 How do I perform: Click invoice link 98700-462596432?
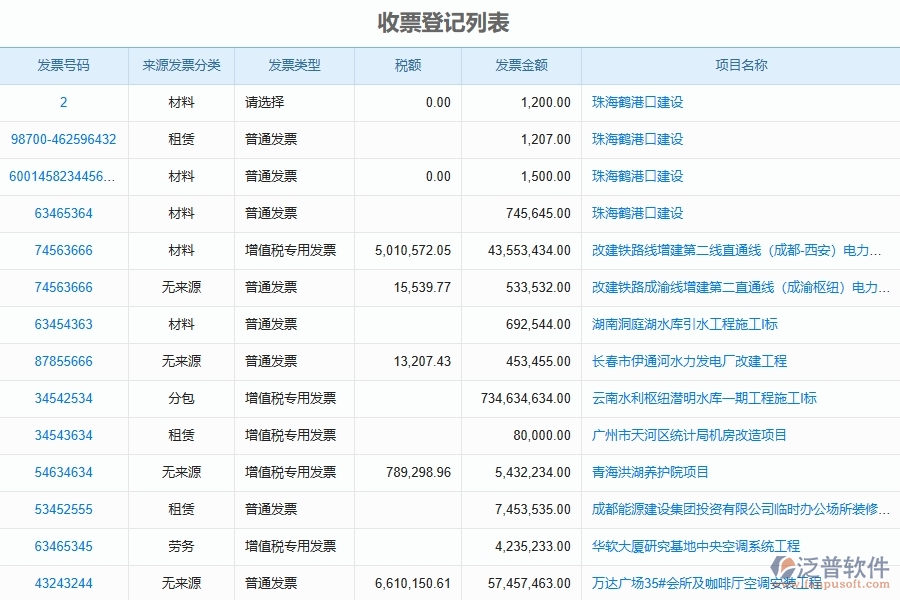click(x=63, y=139)
